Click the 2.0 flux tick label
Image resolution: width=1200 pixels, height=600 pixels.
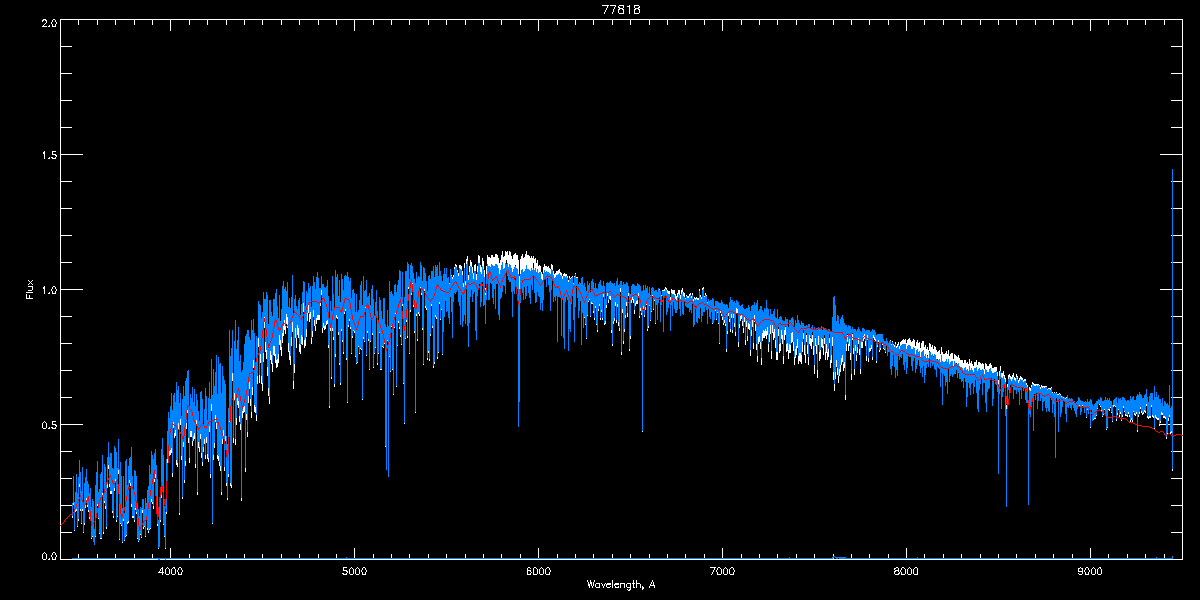click(48, 22)
